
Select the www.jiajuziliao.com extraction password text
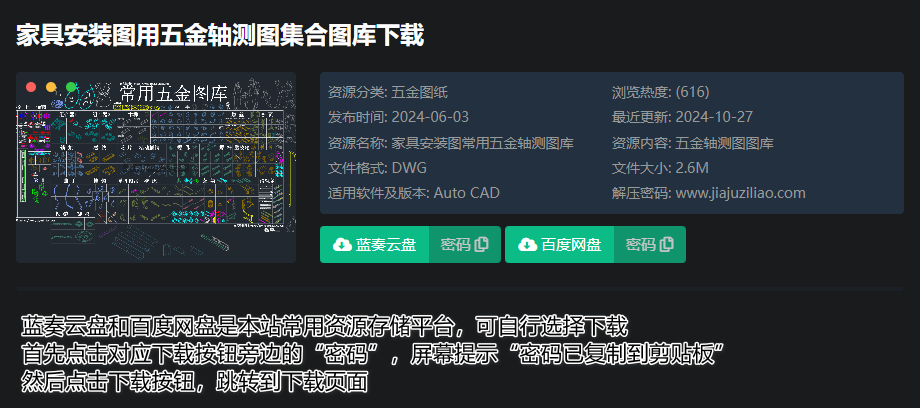pos(740,193)
